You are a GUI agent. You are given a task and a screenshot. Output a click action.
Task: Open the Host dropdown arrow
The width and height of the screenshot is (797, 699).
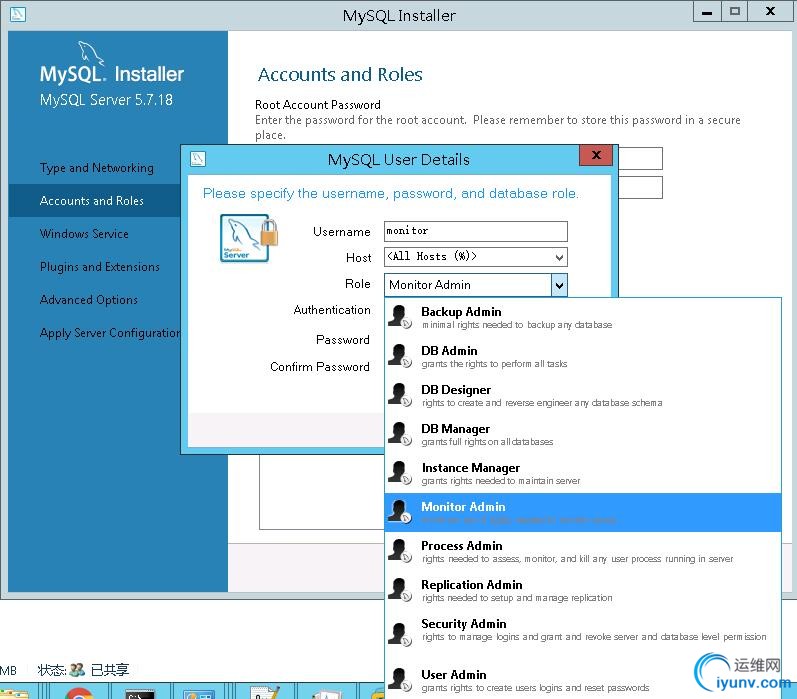559,257
